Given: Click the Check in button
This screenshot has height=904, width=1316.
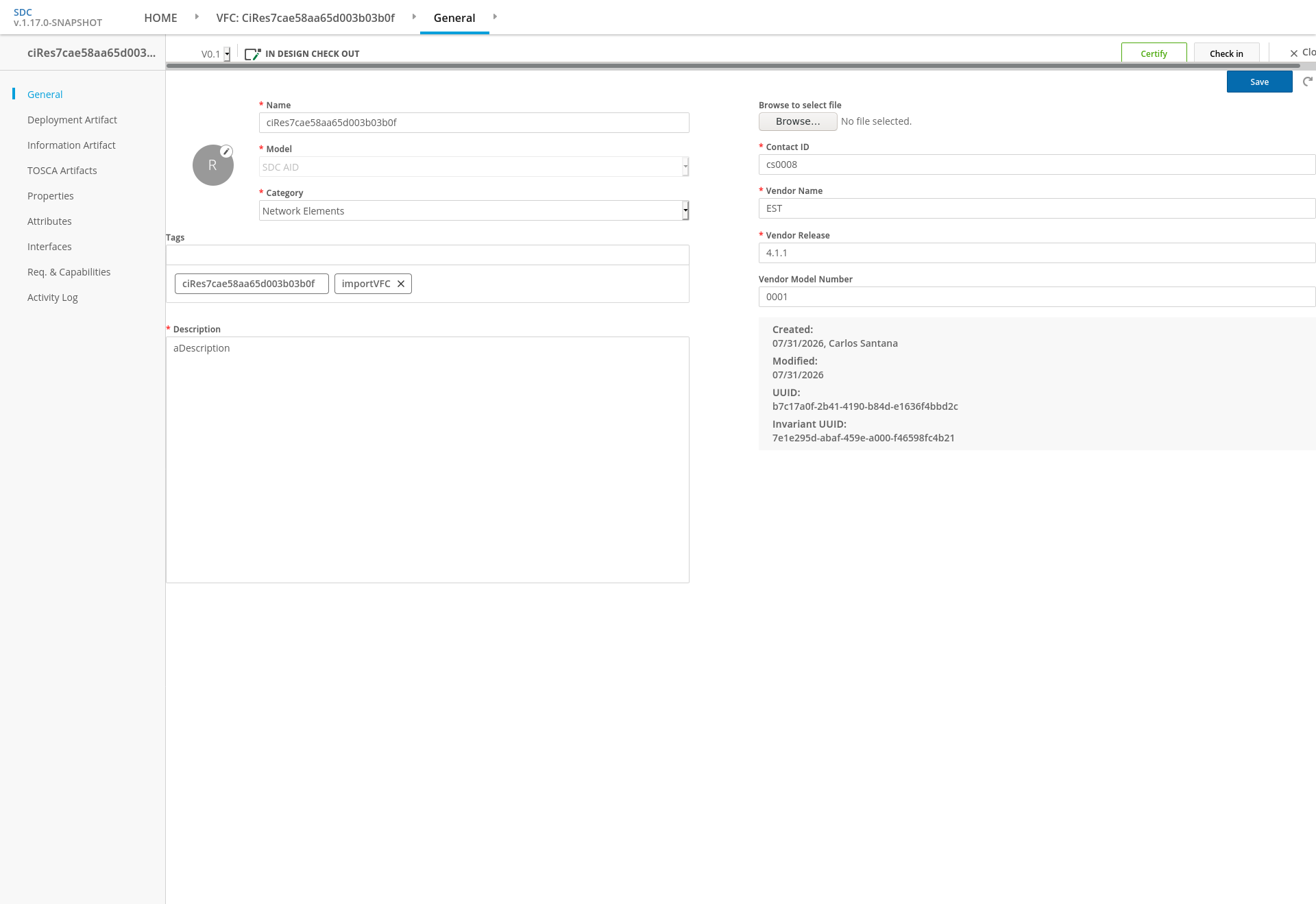Looking at the screenshot, I should click(x=1227, y=53).
